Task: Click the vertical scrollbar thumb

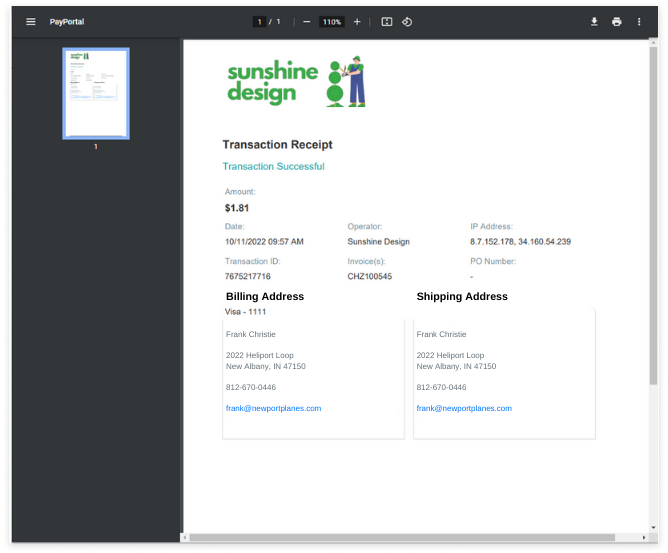Action: [653, 215]
